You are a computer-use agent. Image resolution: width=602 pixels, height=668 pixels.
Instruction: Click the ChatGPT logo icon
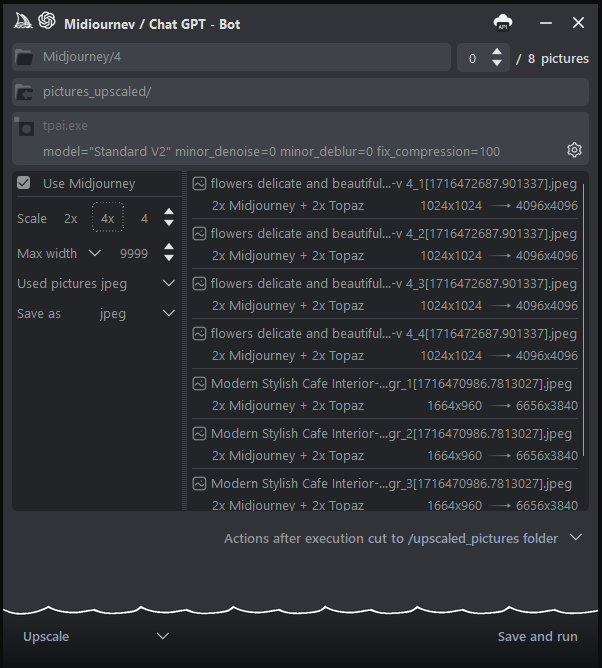(47, 21)
